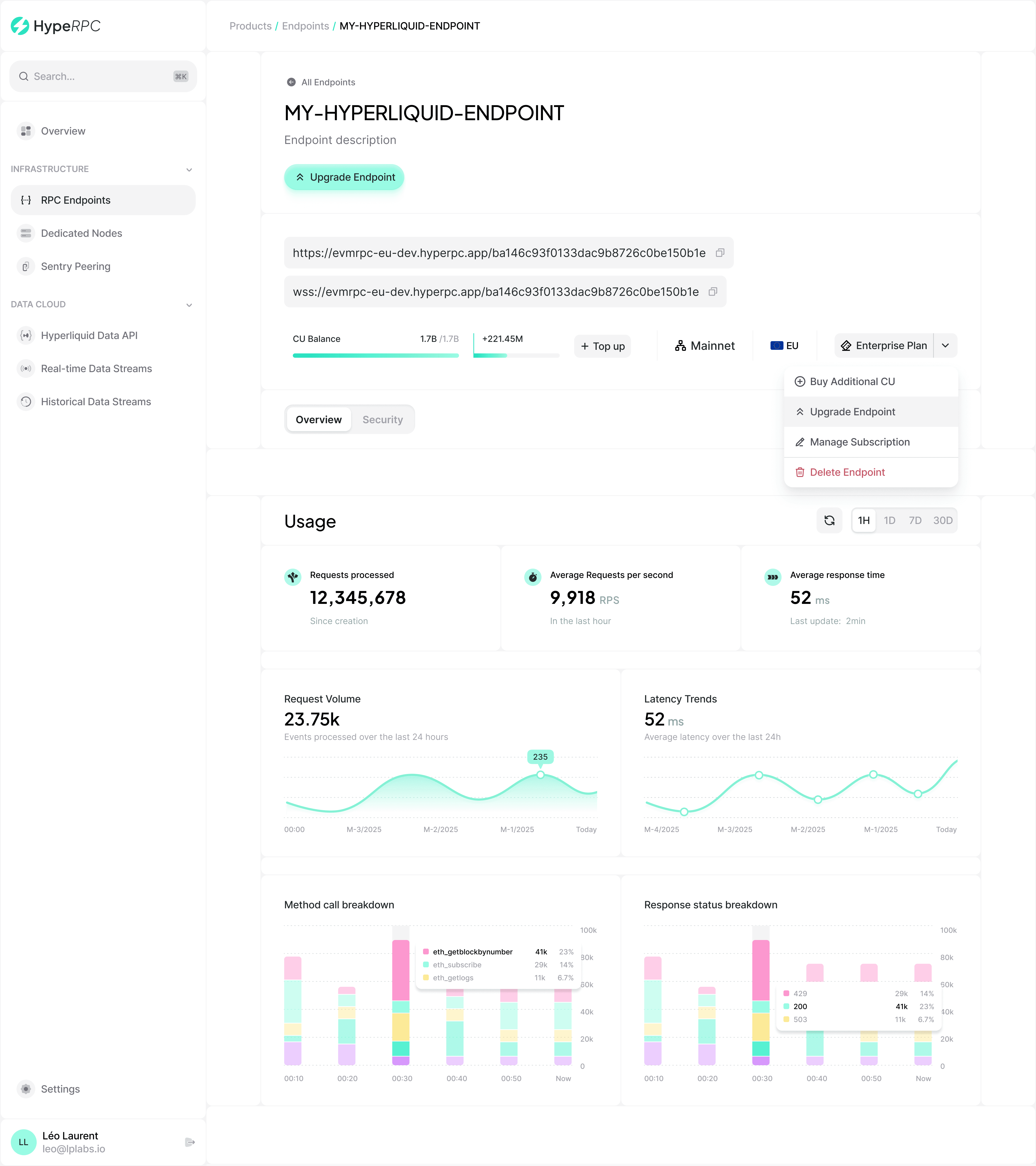Collapse the Data Cloud section

coord(189,305)
